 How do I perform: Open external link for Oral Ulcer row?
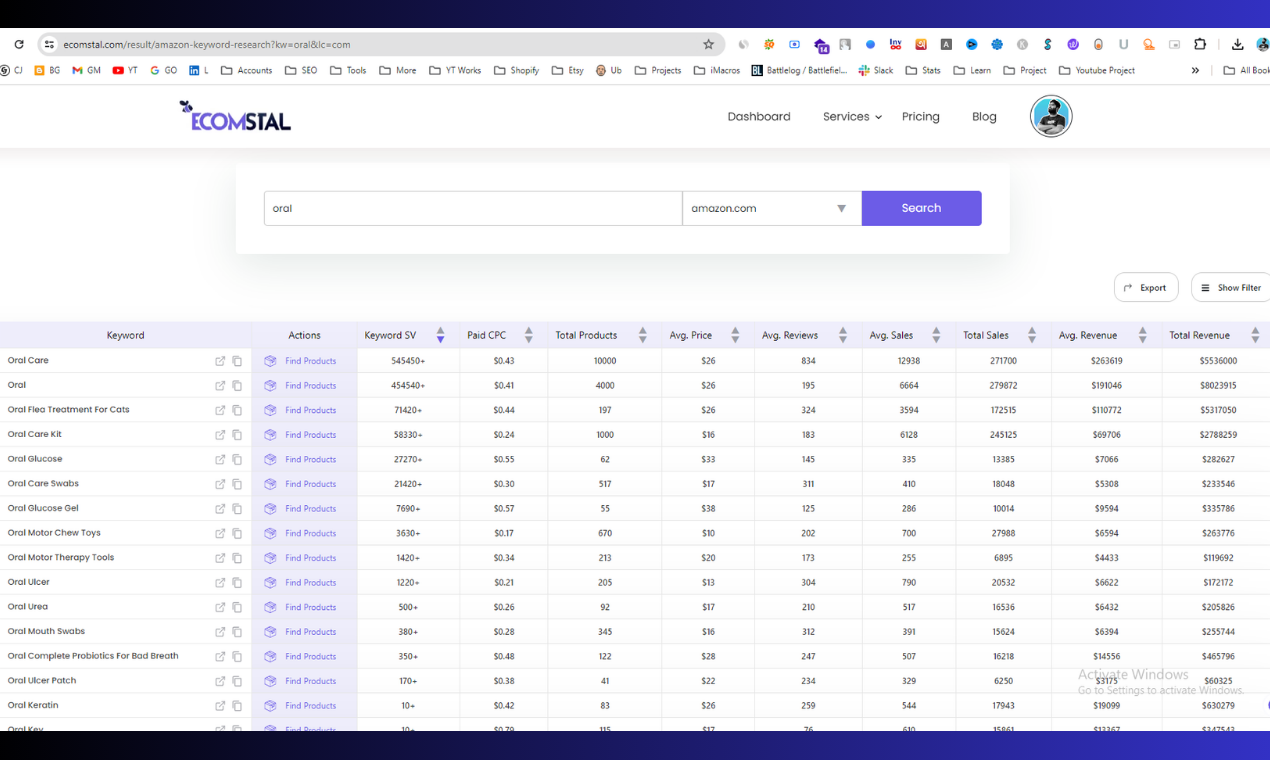[220, 583]
